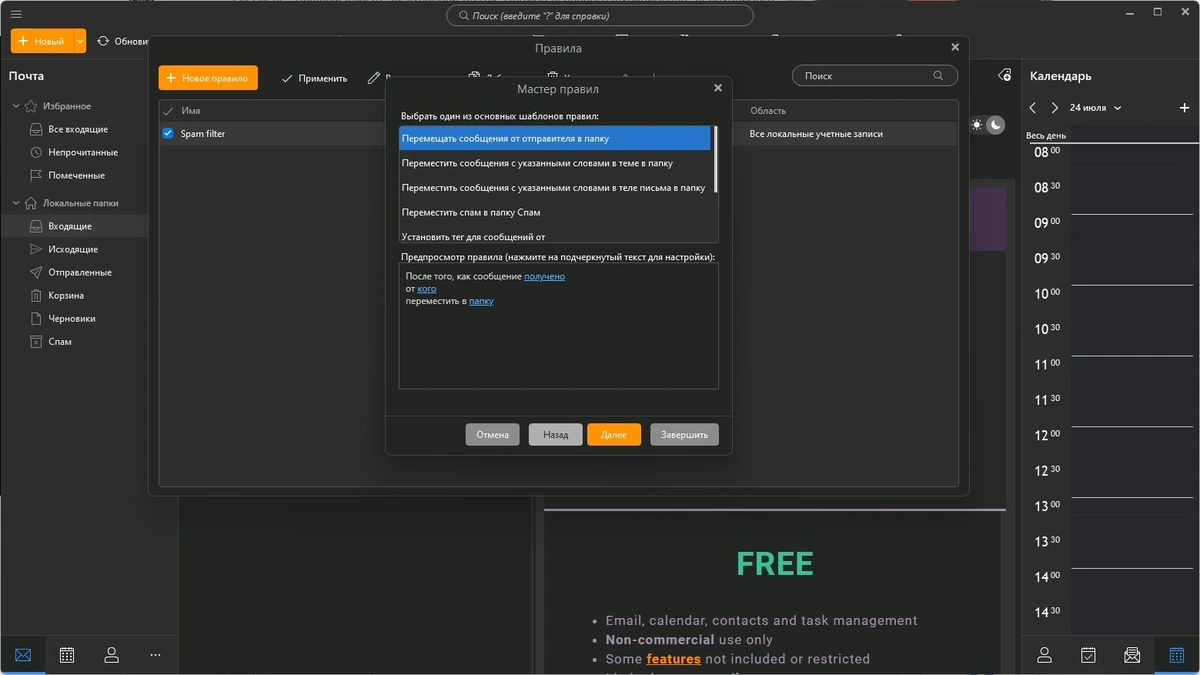Viewport: 1200px width, 675px height.
Task: Click the orange Новый button
Action: pos(41,41)
